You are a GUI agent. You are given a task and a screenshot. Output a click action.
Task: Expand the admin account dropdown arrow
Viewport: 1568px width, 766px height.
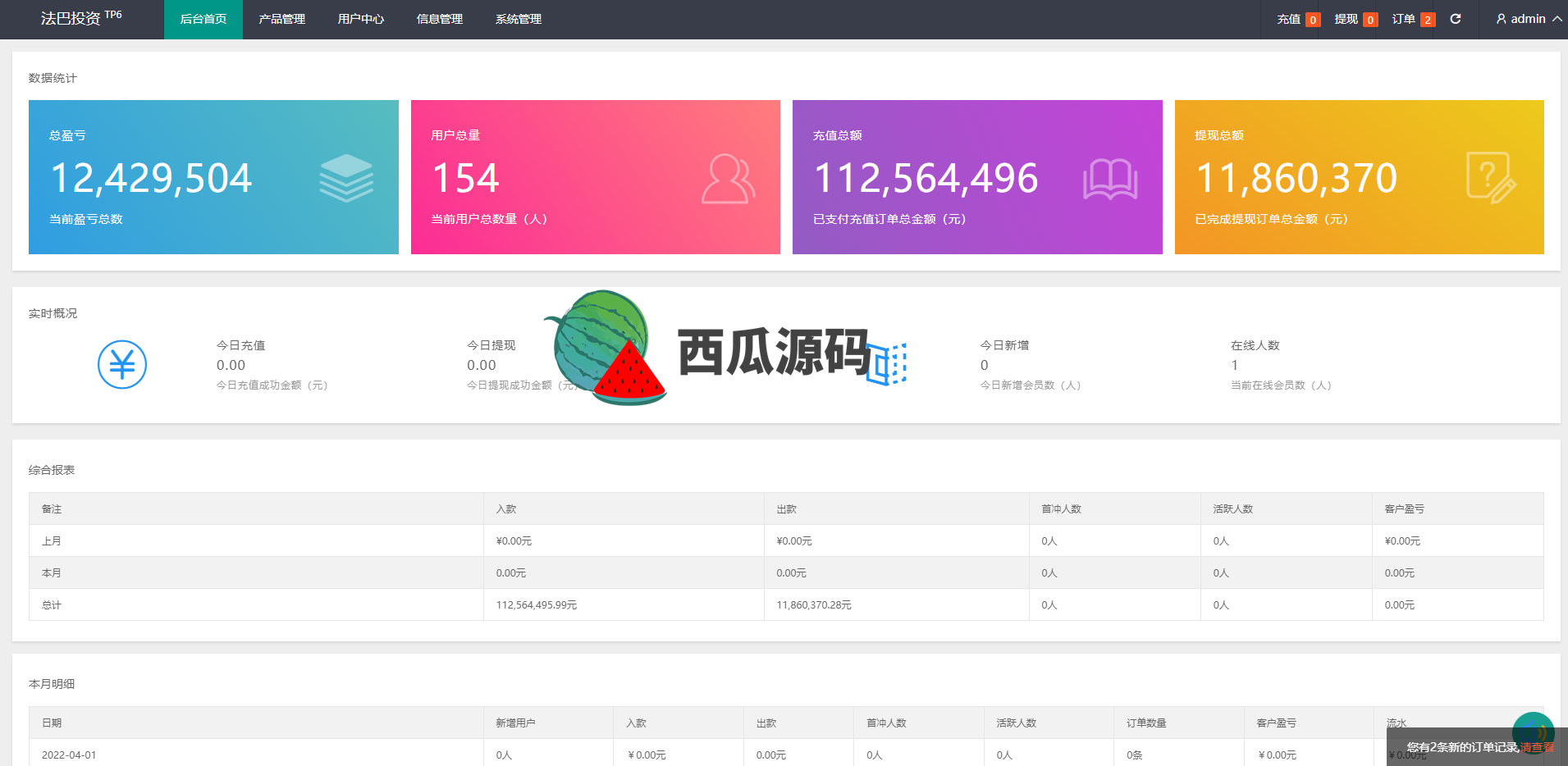pyautogui.click(x=1557, y=19)
